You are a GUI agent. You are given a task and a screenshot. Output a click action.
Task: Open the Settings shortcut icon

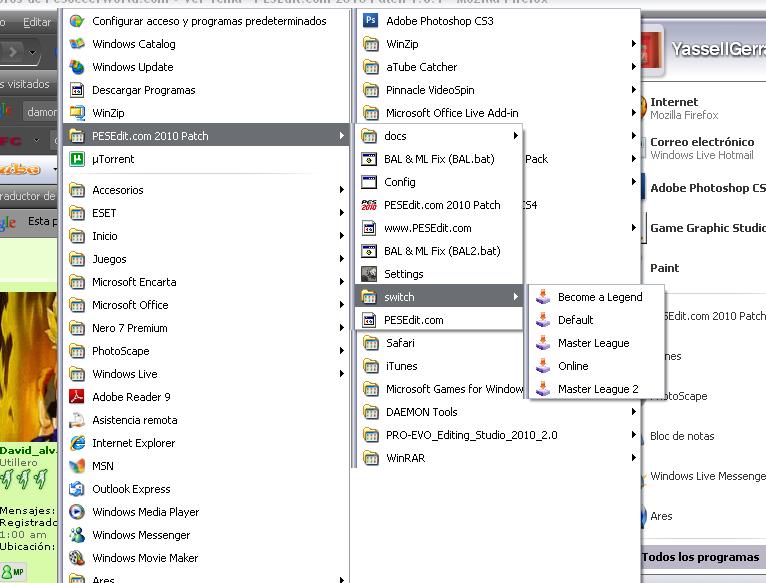(x=369, y=274)
